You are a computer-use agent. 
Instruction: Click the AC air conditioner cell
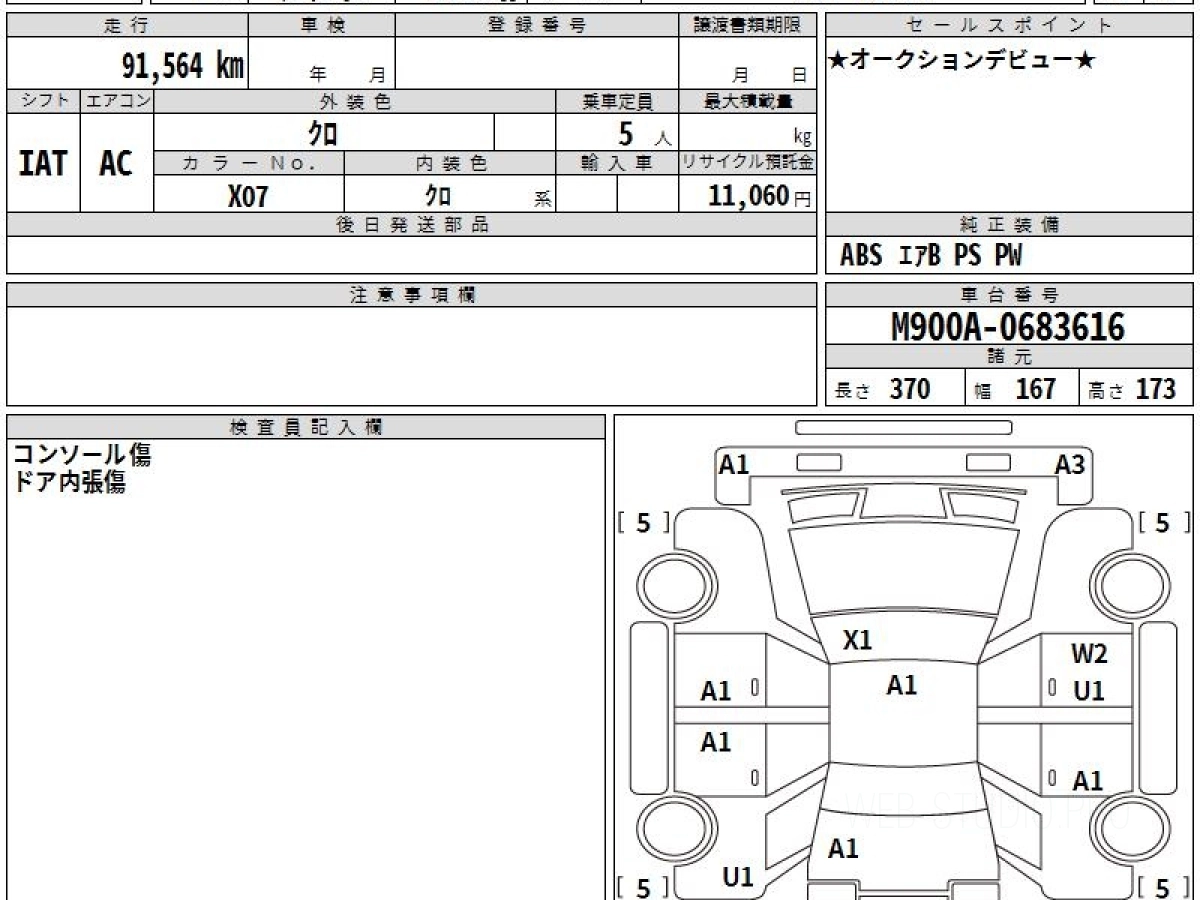pyautogui.click(x=116, y=163)
